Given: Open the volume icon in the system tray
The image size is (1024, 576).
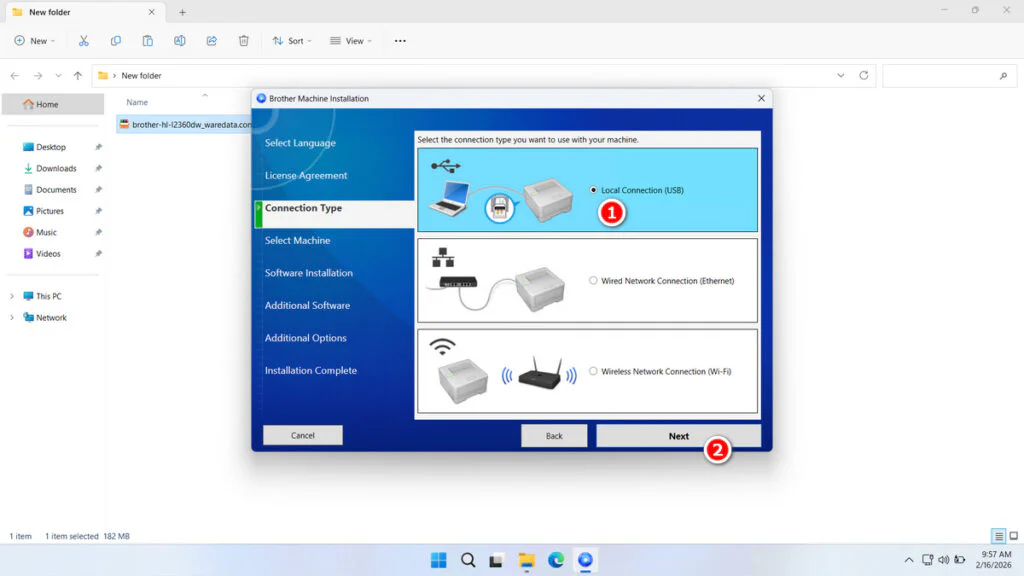Looking at the screenshot, I should (944, 559).
